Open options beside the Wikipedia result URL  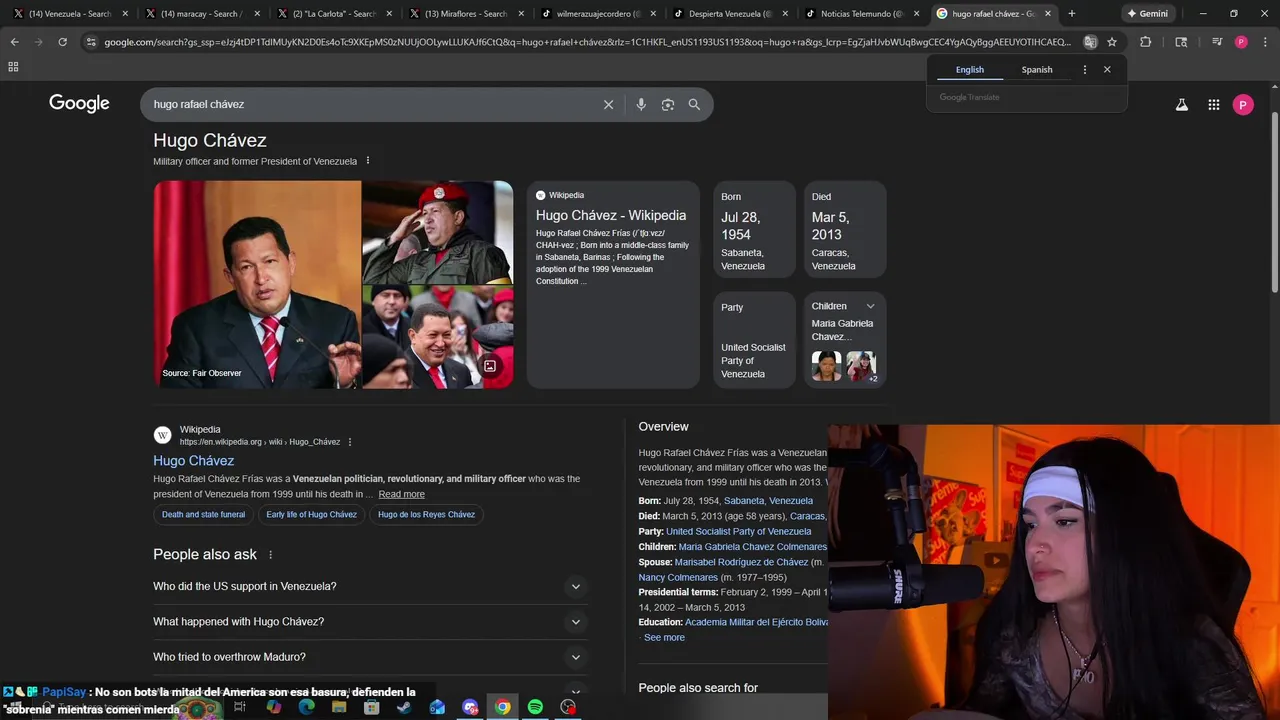(350, 442)
